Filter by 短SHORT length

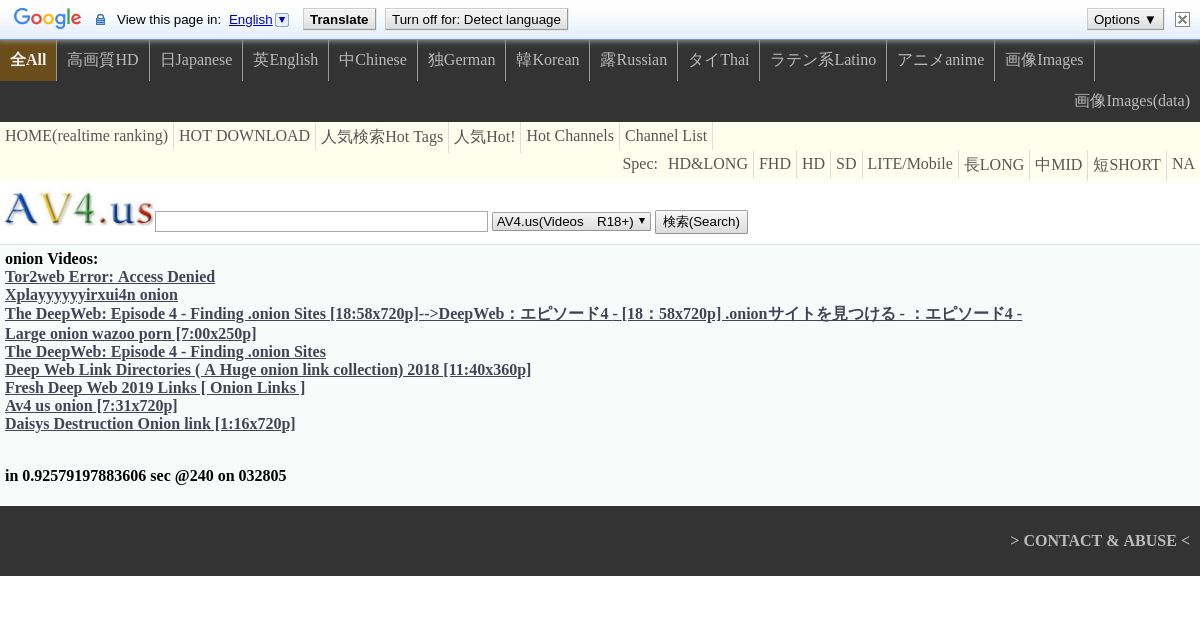point(1127,165)
